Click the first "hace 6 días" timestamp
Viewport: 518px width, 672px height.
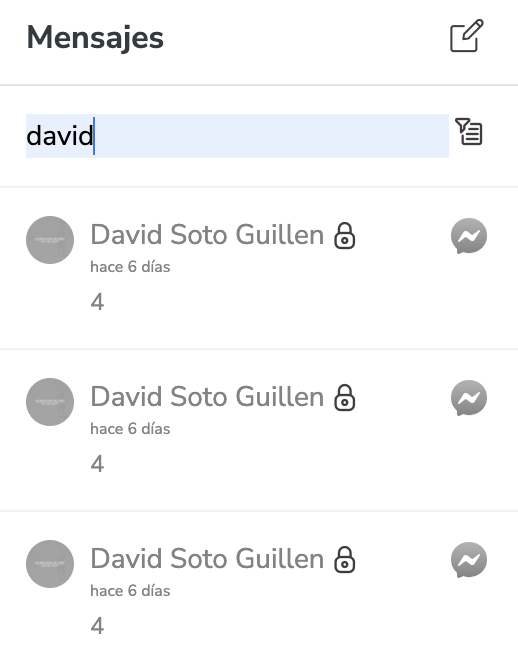[x=130, y=267]
